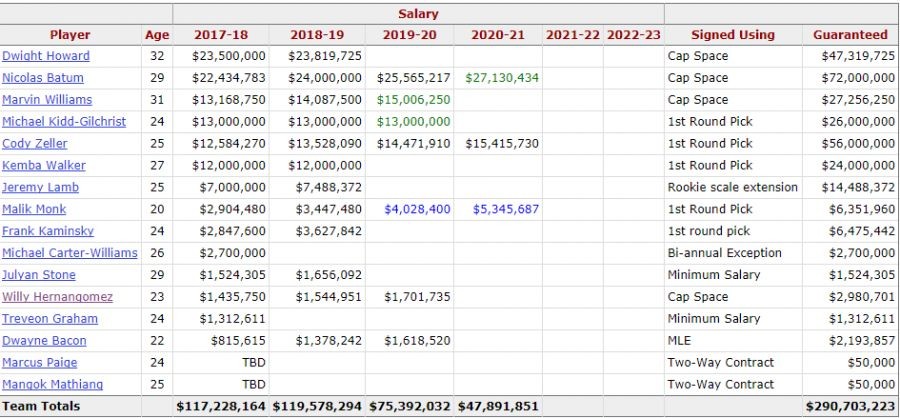Go to Mangok Mathiang's page

click(x=52, y=385)
